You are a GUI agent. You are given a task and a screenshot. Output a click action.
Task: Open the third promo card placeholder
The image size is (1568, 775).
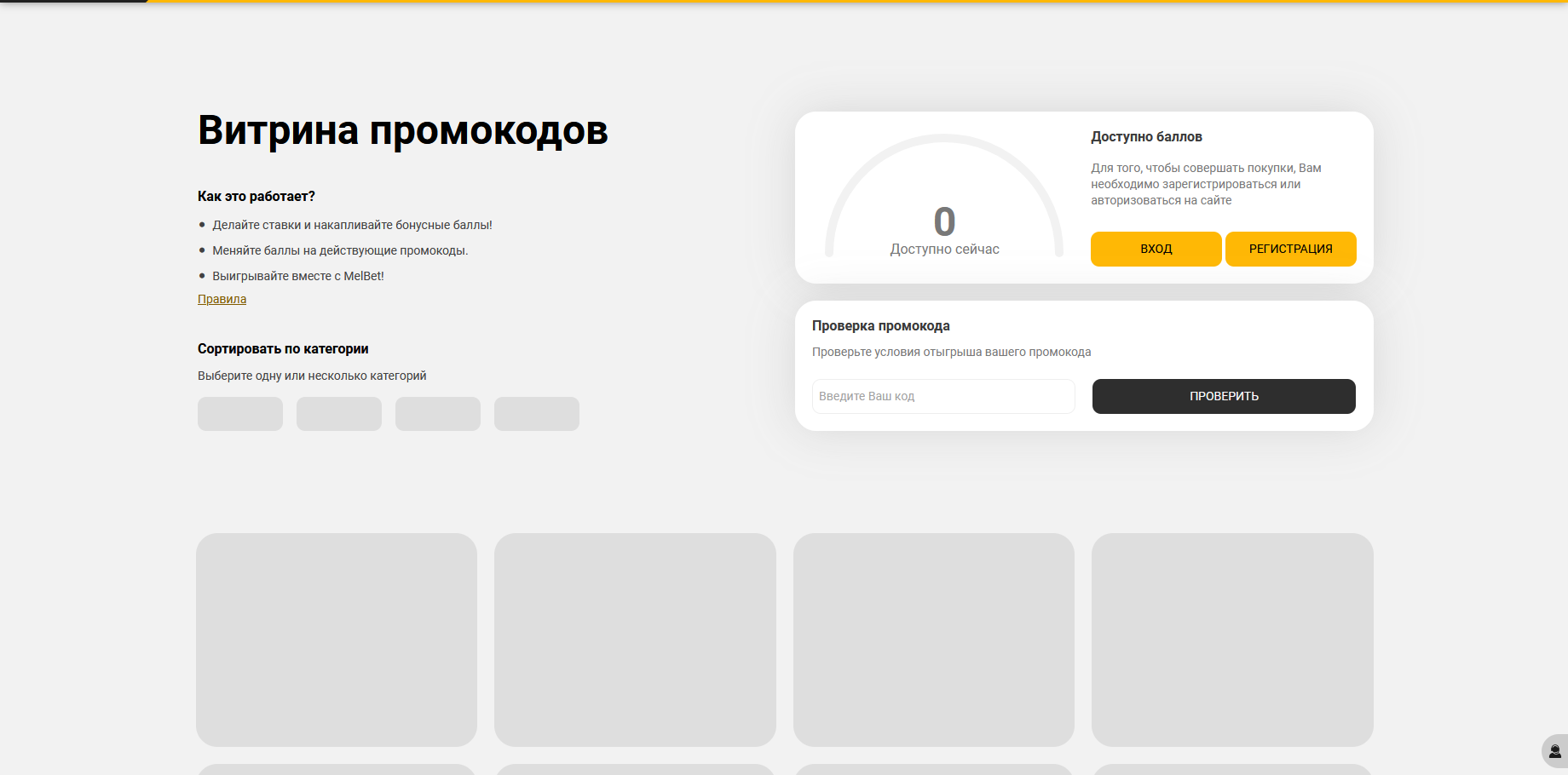[x=934, y=640]
